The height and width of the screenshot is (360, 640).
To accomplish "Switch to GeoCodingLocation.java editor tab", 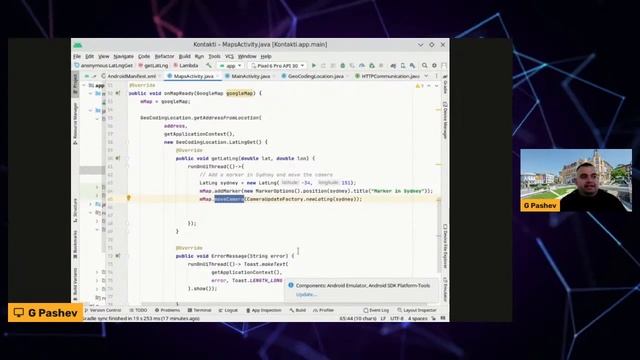I will point(315,76).
